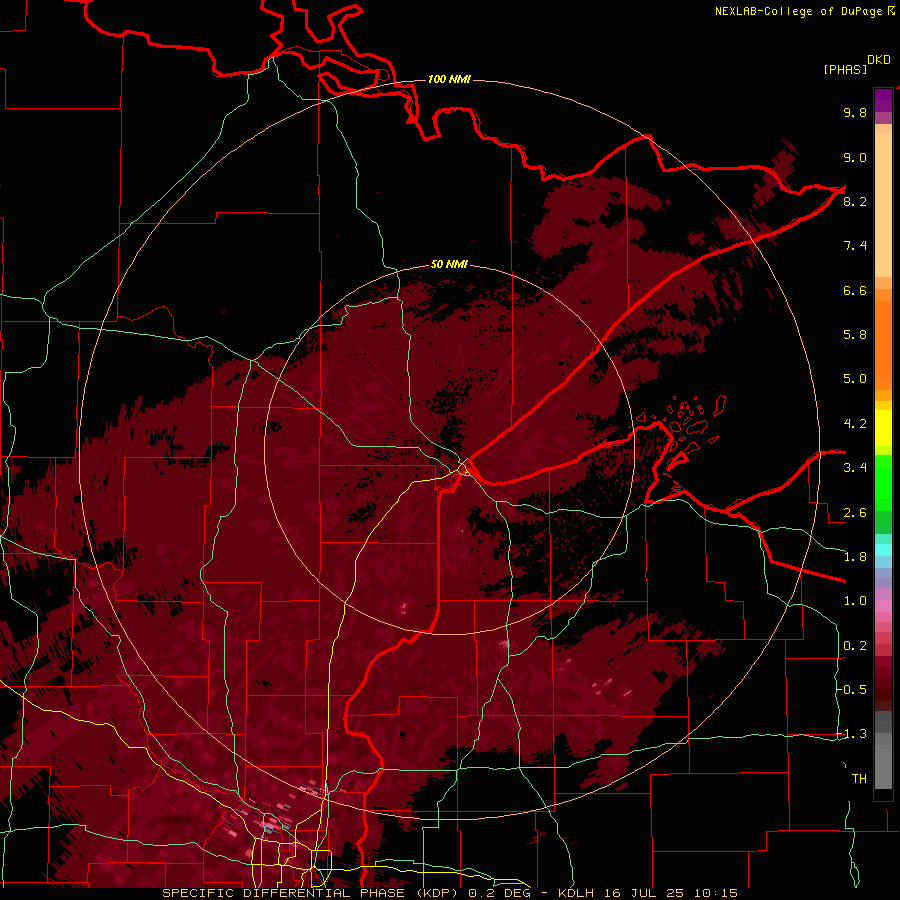The width and height of the screenshot is (900, 900).
Task: Click the 100 NMI range ring label
Action: point(449,79)
